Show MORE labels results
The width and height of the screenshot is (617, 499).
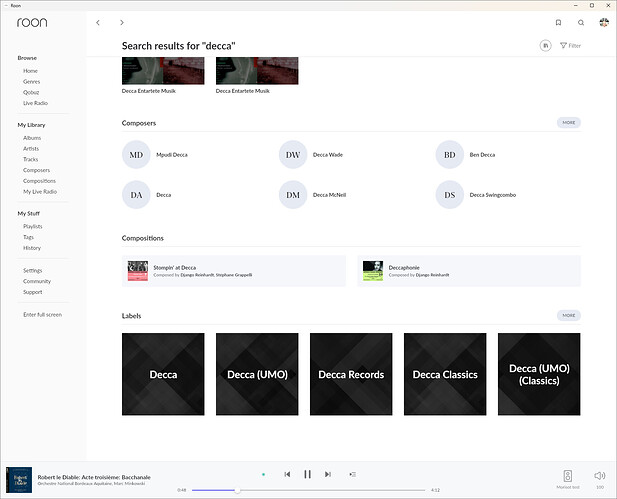[x=569, y=315]
